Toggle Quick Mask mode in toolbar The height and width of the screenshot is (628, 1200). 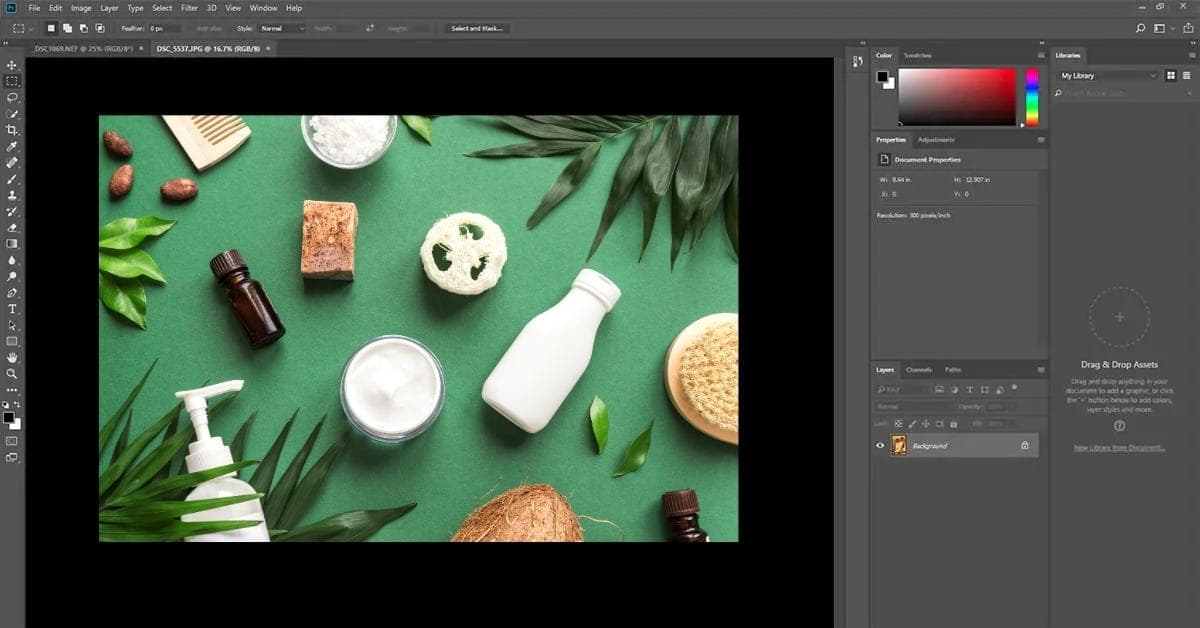click(x=12, y=440)
